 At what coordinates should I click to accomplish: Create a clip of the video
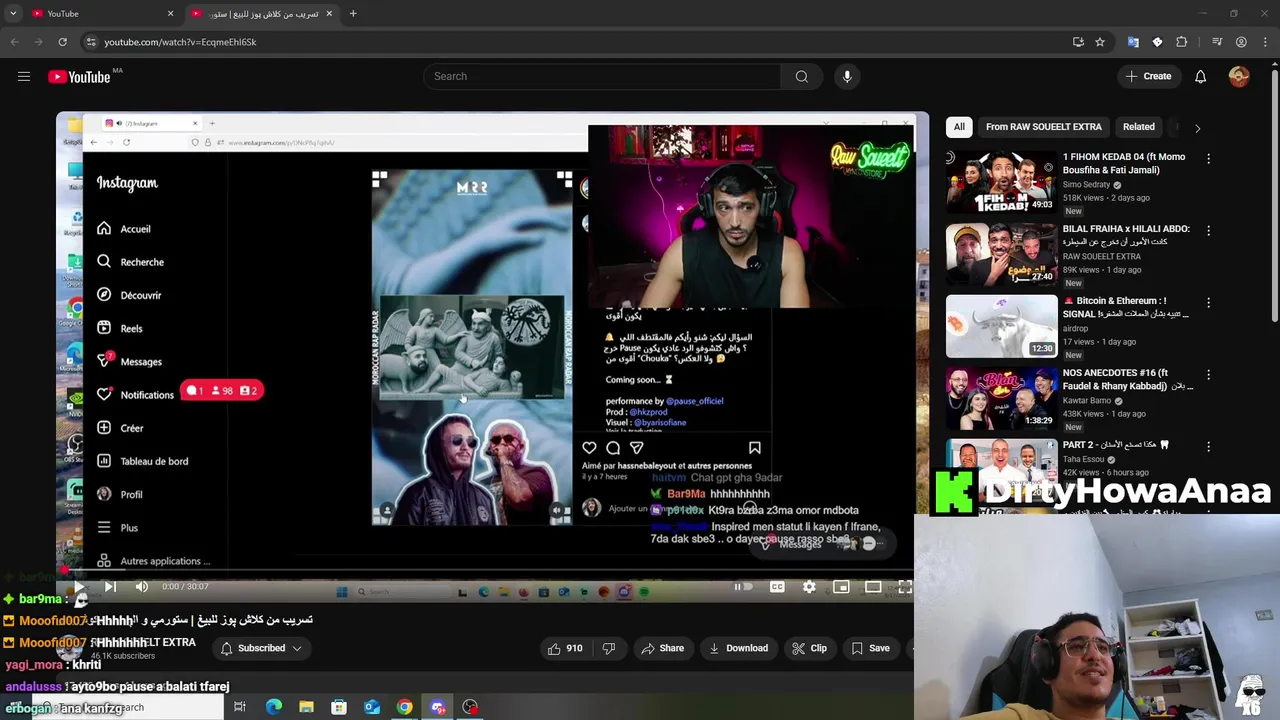[x=810, y=648]
